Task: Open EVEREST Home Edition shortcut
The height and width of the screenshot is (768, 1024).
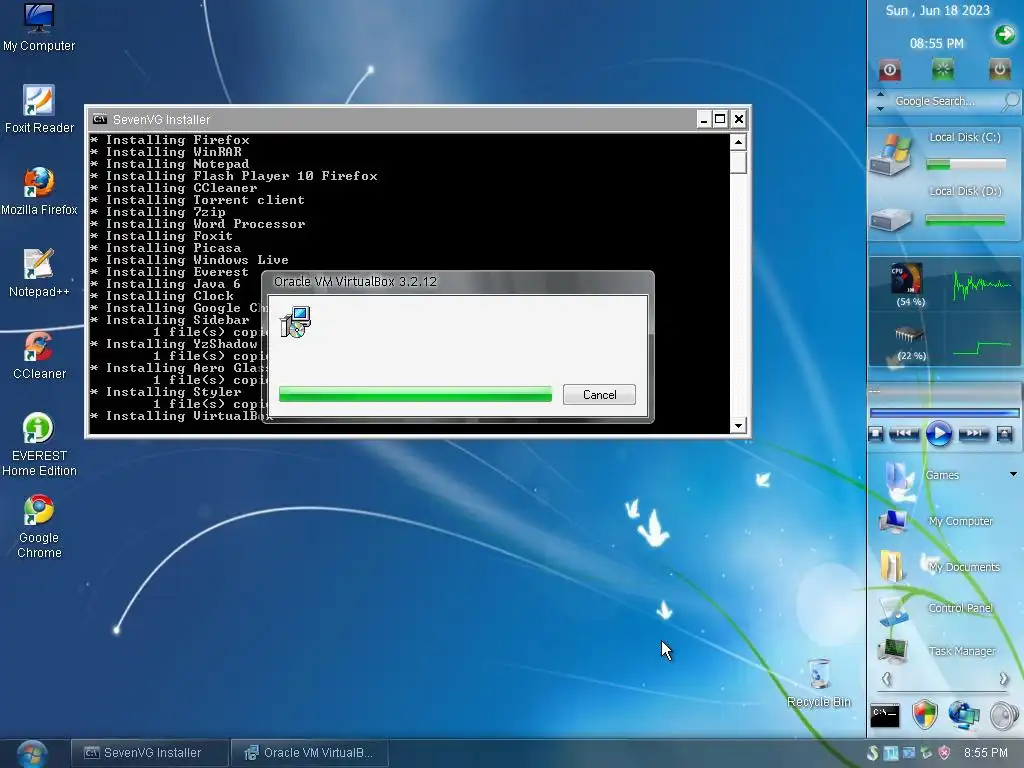Action: click(x=39, y=444)
